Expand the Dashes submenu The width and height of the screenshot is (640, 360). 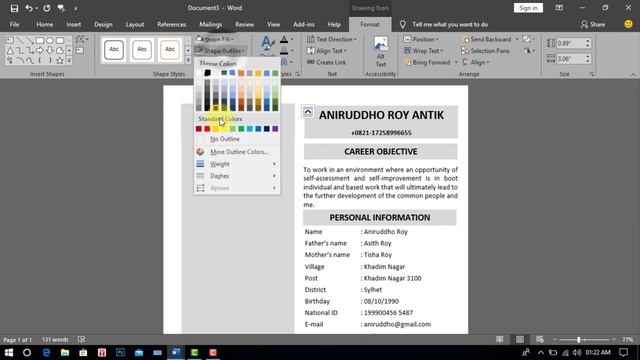[237, 176]
